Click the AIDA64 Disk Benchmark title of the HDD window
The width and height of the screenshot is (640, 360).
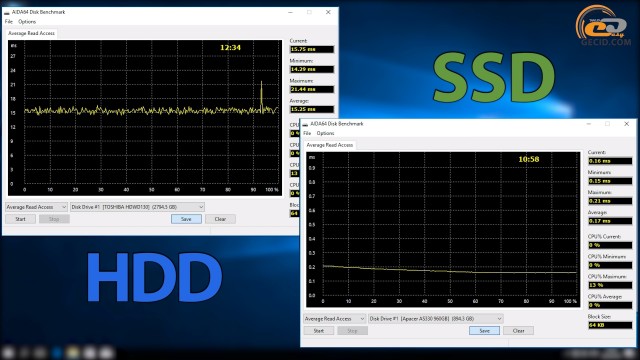click(x=38, y=12)
